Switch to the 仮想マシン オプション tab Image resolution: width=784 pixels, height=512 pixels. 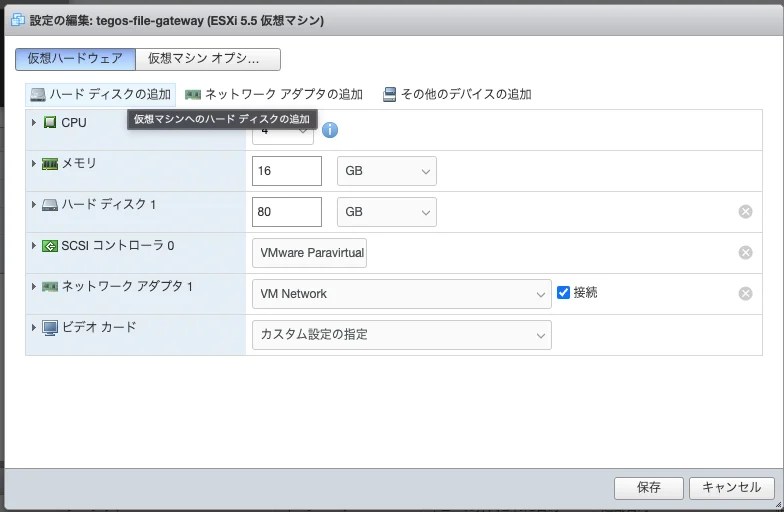pyautogui.click(x=208, y=59)
